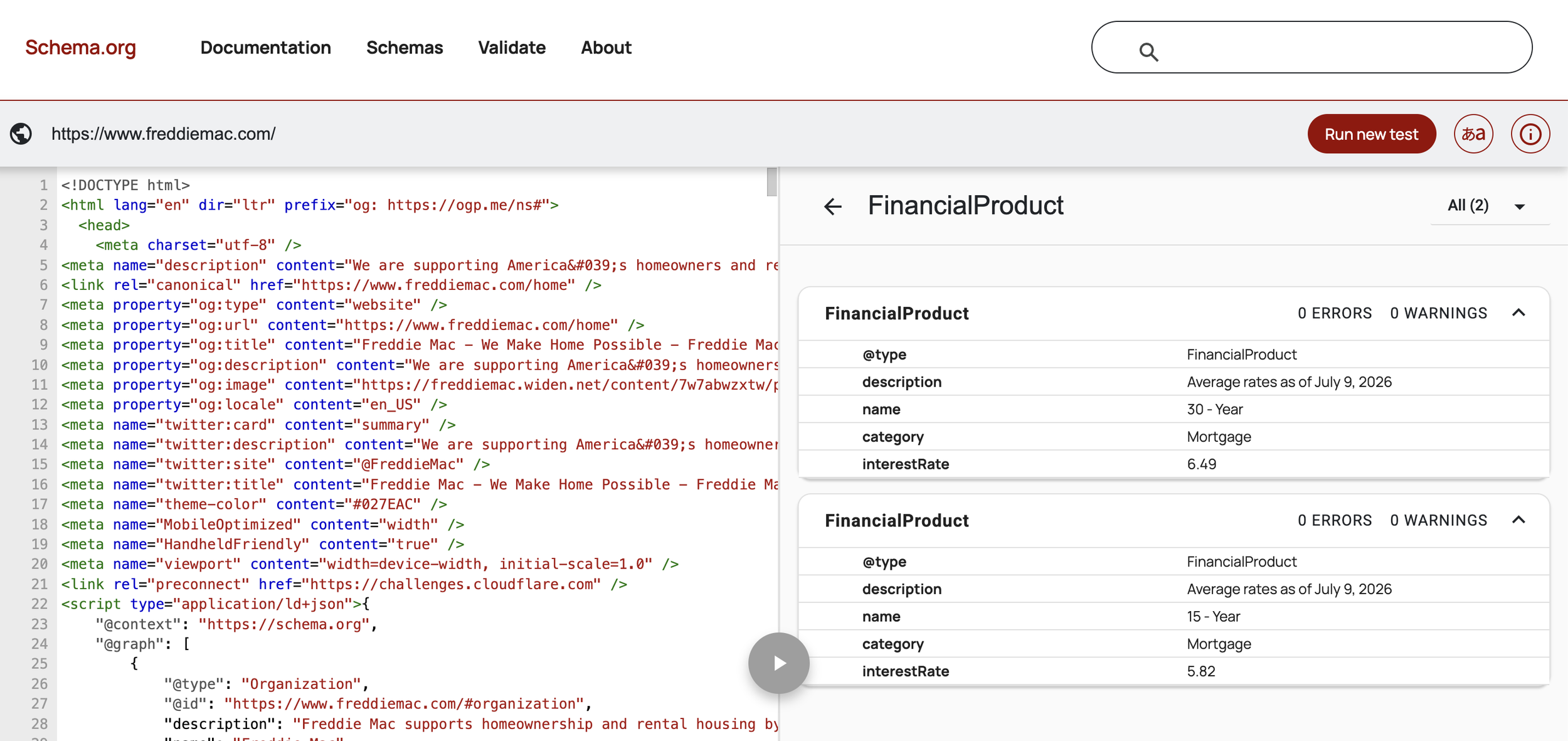The width and height of the screenshot is (1568, 741).
Task: Collapse the 30 - Year FinancialProduct card
Action: click(1518, 312)
